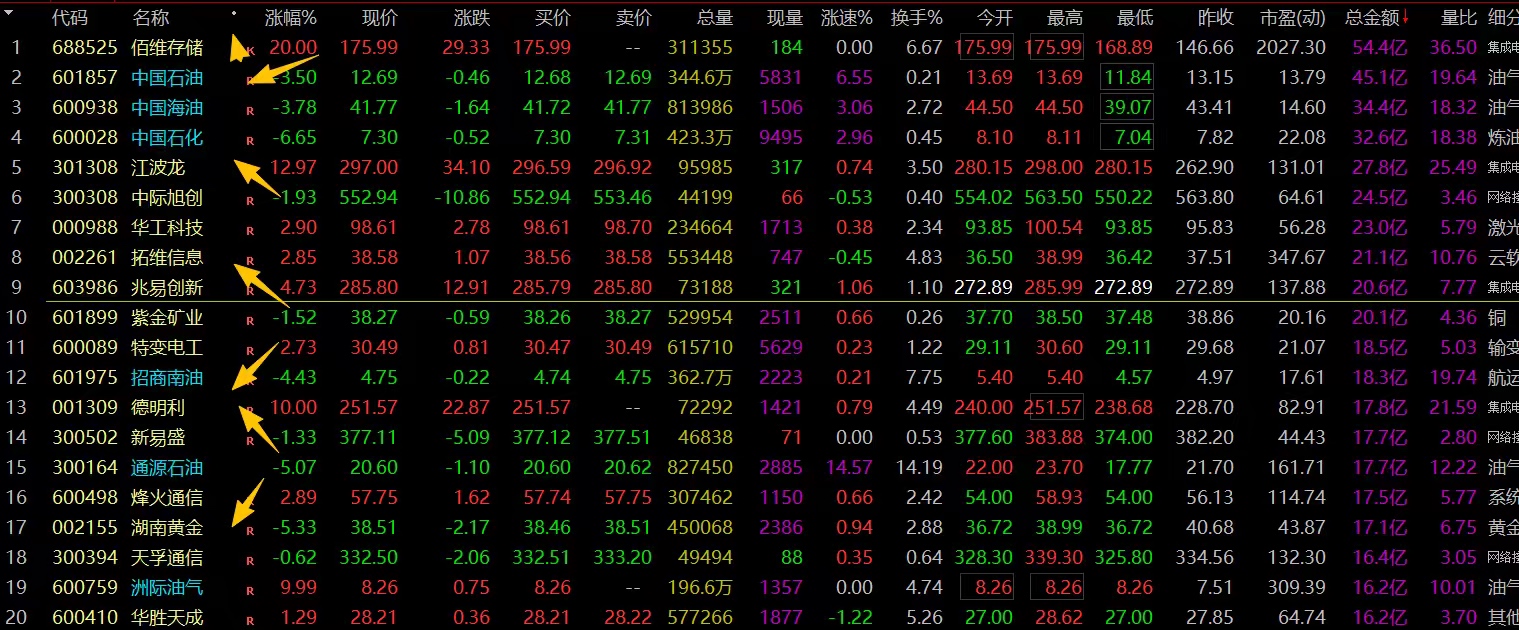Click the R margin marker for 紫金矿业
1519x630 pixels.
[250, 322]
